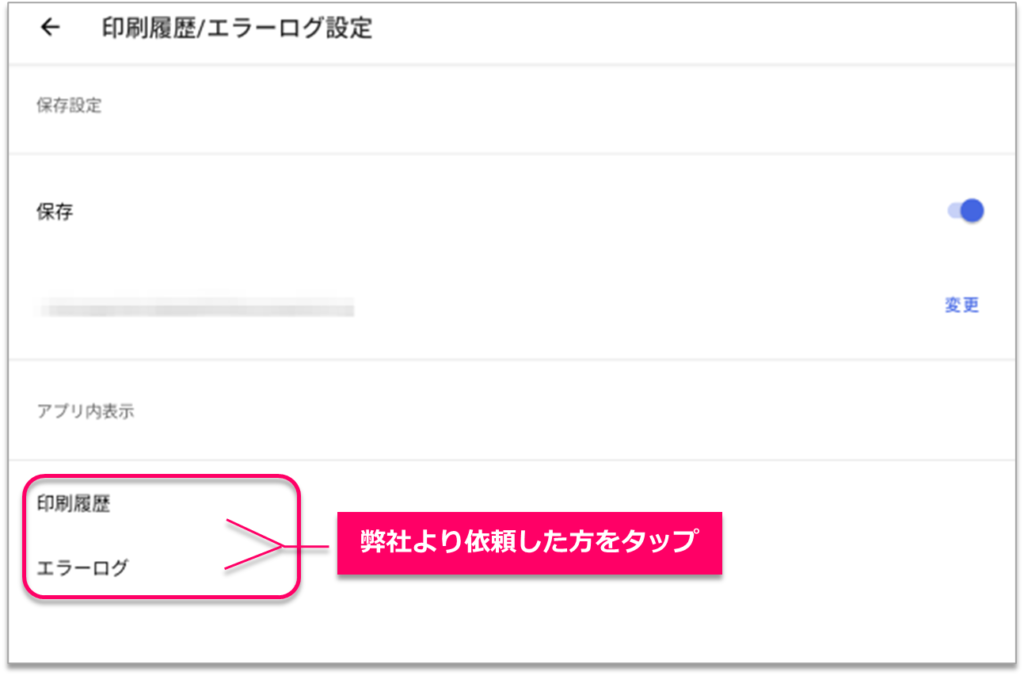Click the 変更 link

(x=961, y=306)
